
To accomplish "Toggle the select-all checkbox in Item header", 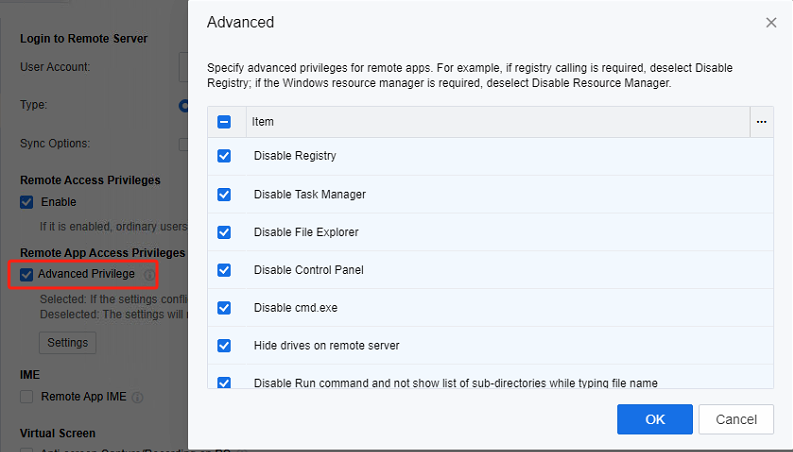I will [224, 122].
